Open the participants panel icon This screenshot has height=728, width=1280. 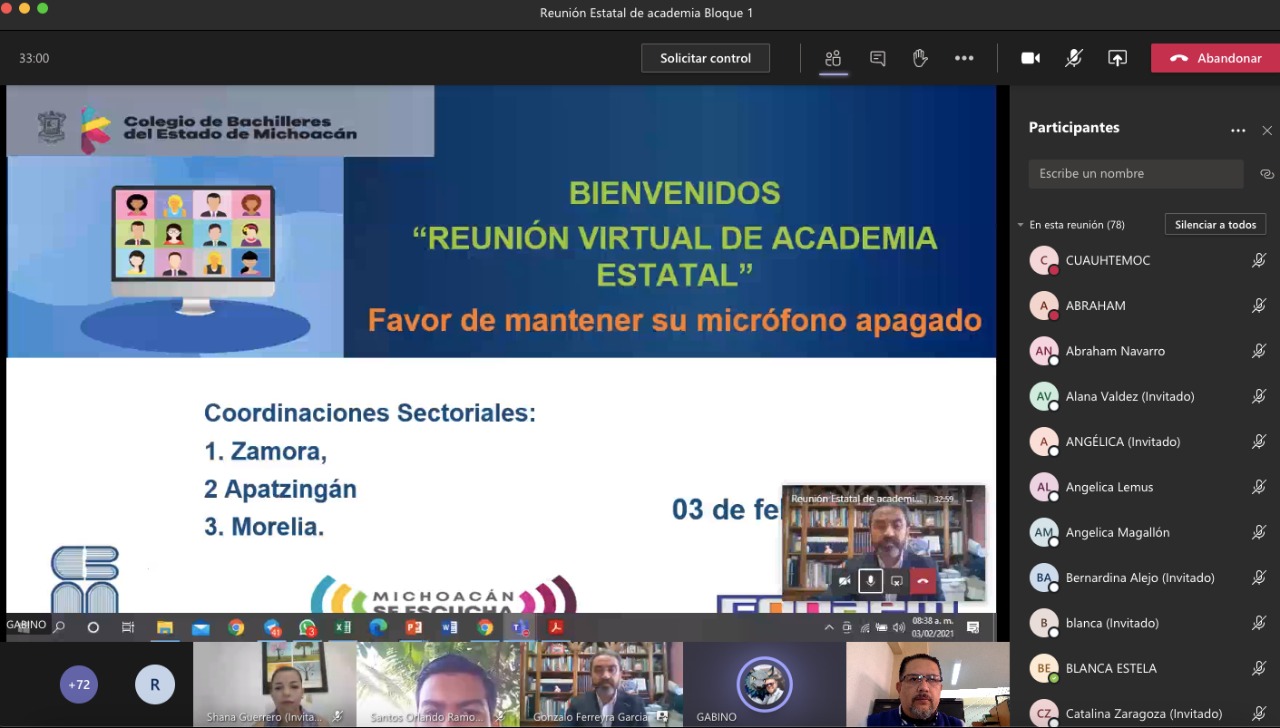pyautogui.click(x=832, y=58)
